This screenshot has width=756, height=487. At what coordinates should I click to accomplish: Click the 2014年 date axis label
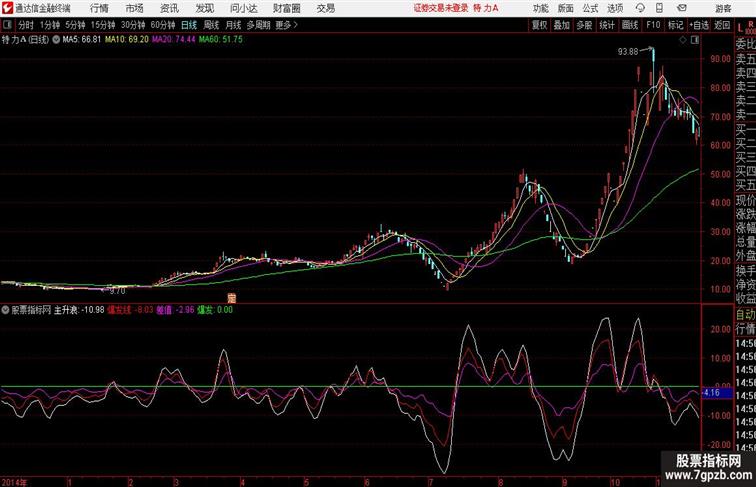pyautogui.click(x=14, y=482)
